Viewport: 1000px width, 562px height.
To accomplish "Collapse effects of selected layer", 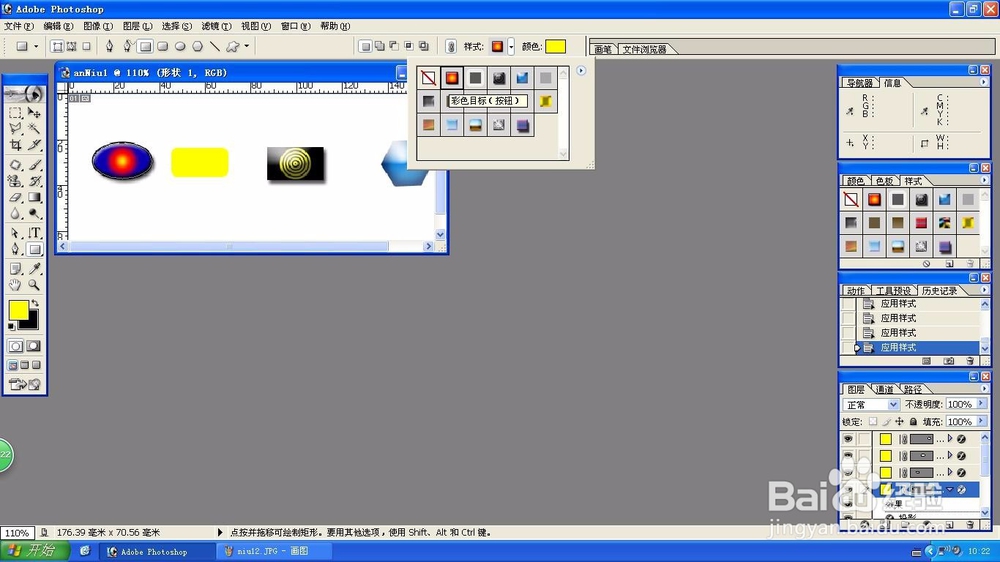I will (x=950, y=489).
